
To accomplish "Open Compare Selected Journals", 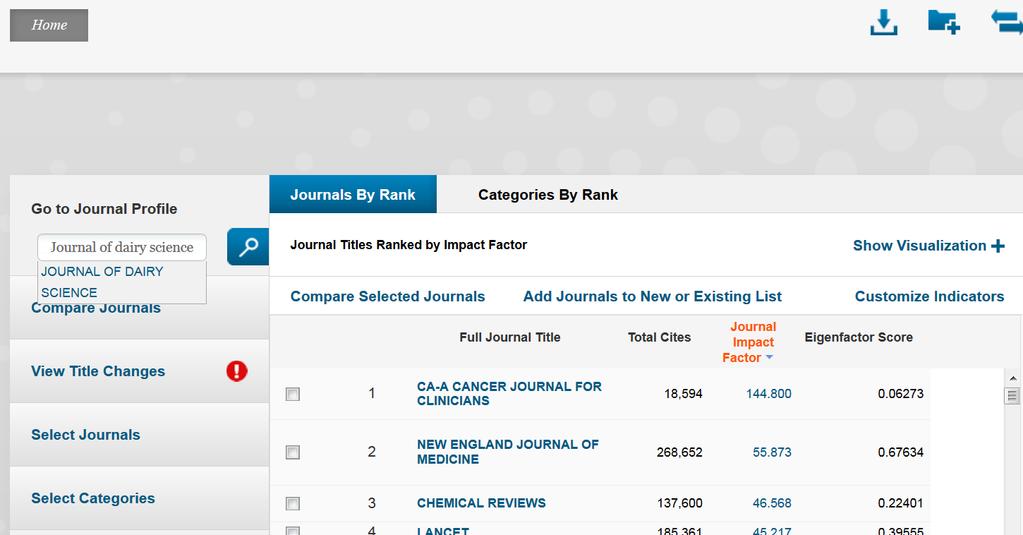I will pyautogui.click(x=388, y=296).
